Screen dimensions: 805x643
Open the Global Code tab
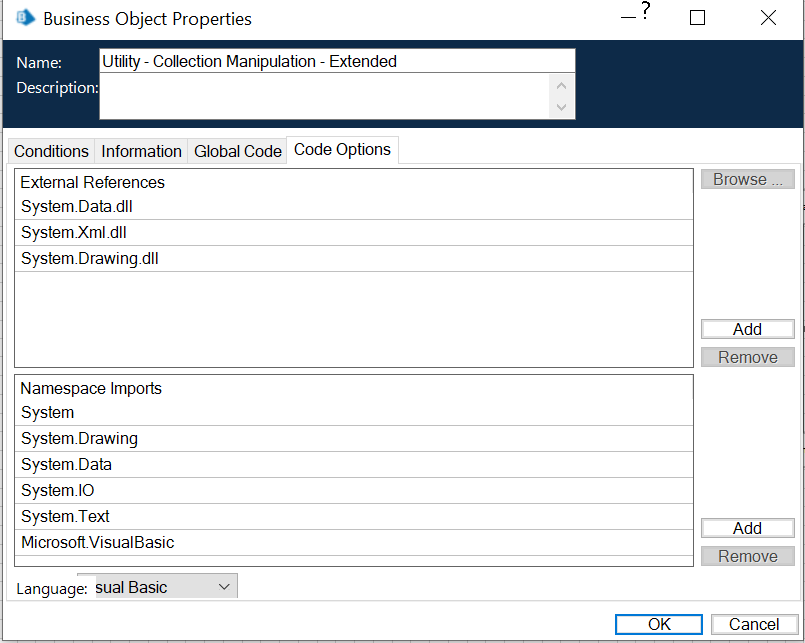tap(237, 152)
